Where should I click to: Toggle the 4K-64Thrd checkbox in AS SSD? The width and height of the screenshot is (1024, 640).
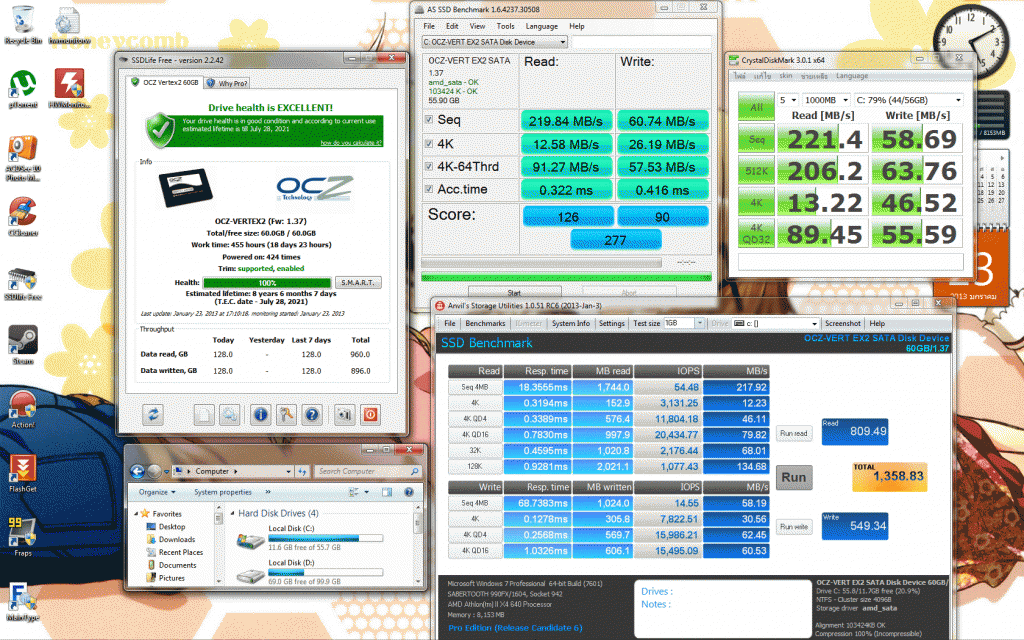[428, 167]
